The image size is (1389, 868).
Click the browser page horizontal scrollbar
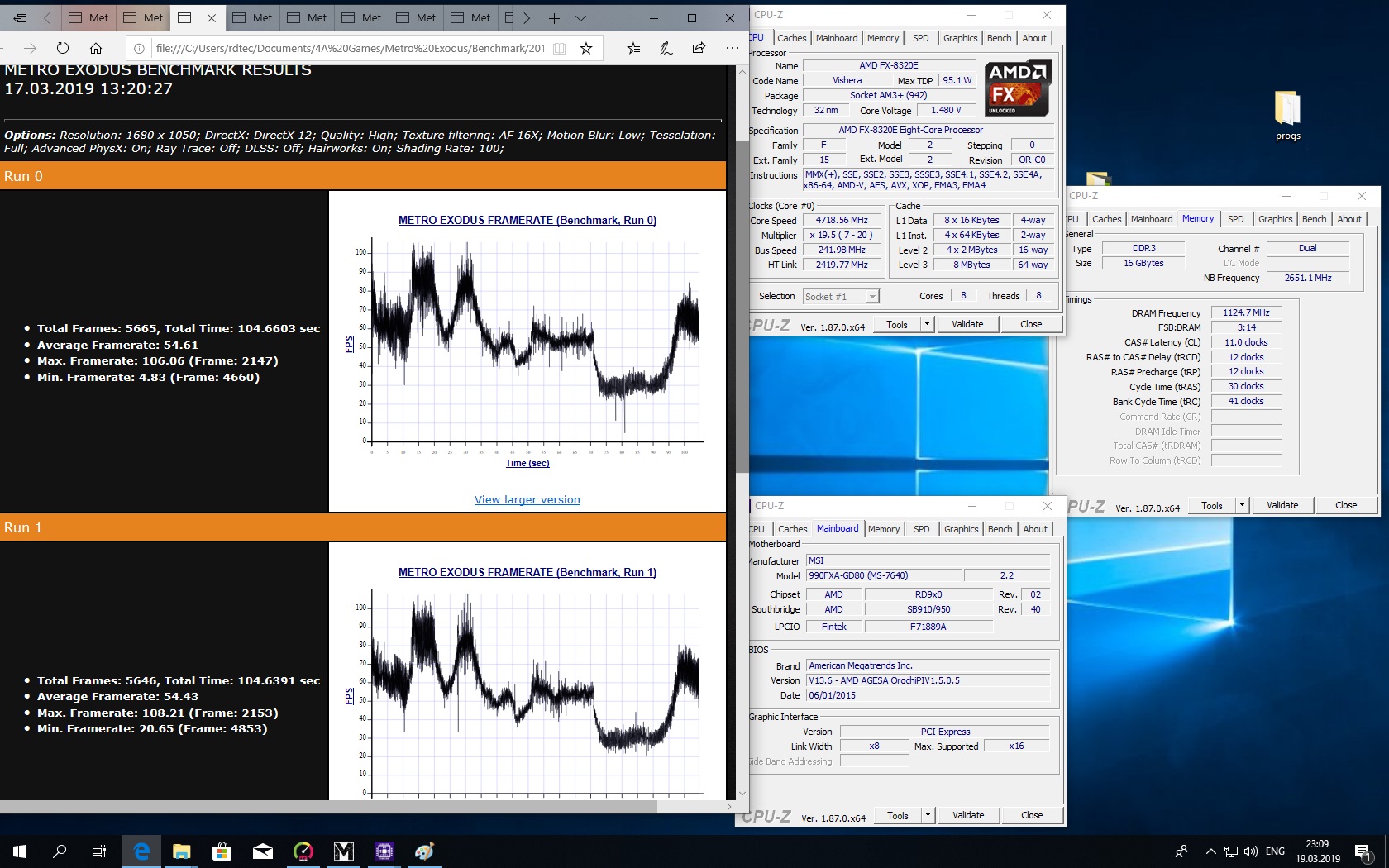tap(329, 806)
